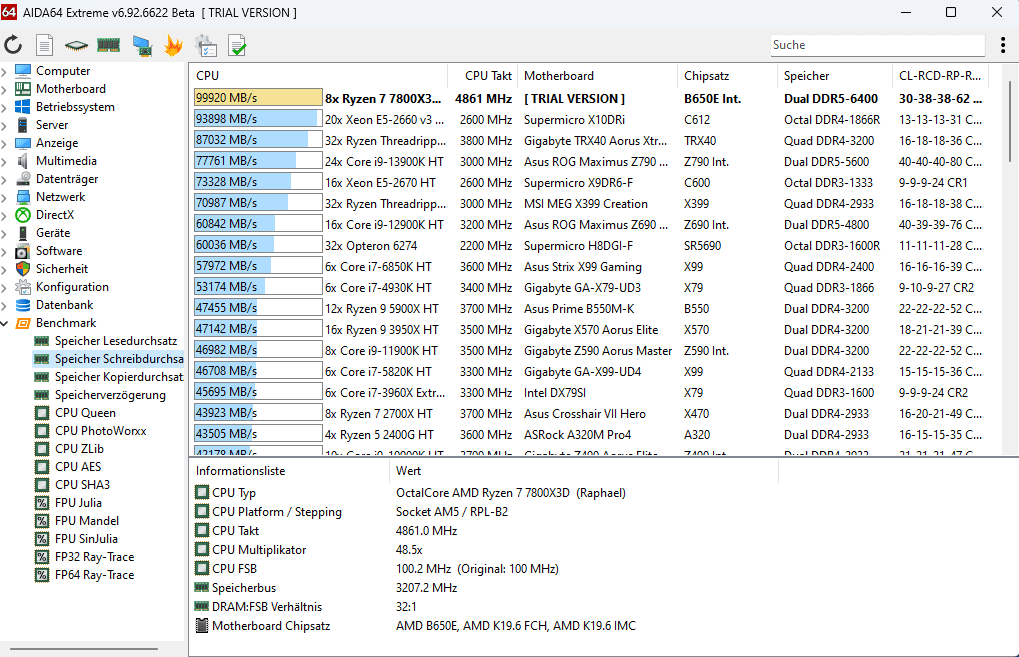Click the Anzeige display icon

point(23,143)
